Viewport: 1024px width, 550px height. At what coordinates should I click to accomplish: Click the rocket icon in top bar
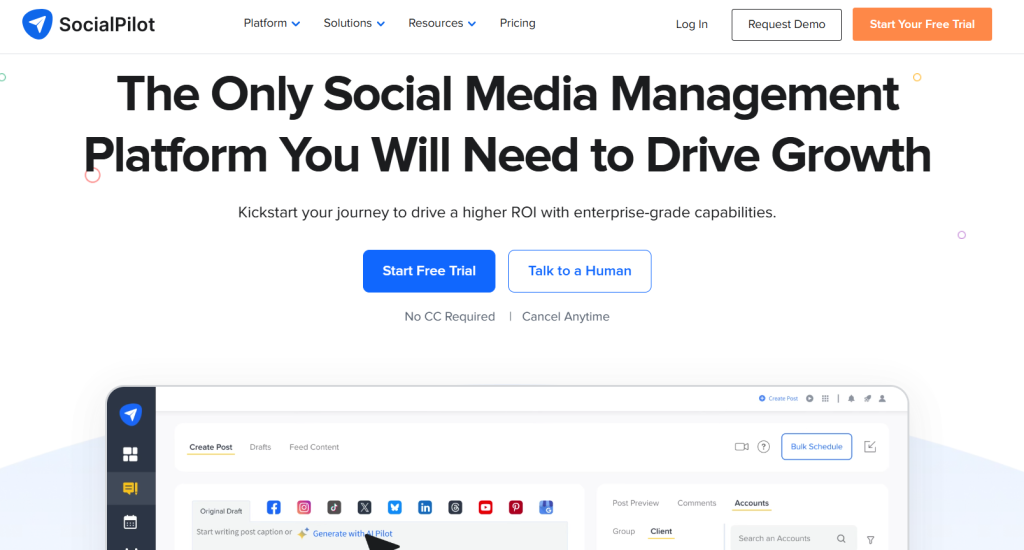(867, 398)
